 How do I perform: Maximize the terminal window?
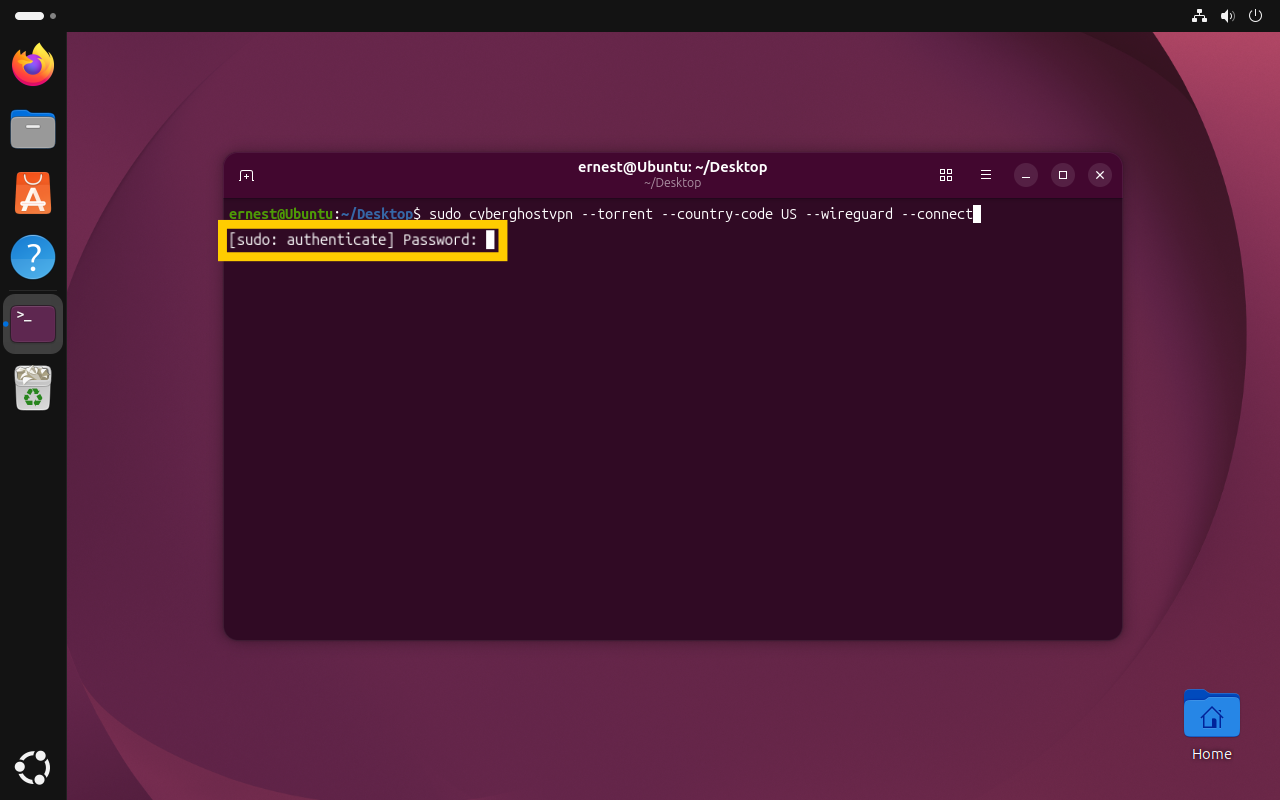pos(1063,175)
